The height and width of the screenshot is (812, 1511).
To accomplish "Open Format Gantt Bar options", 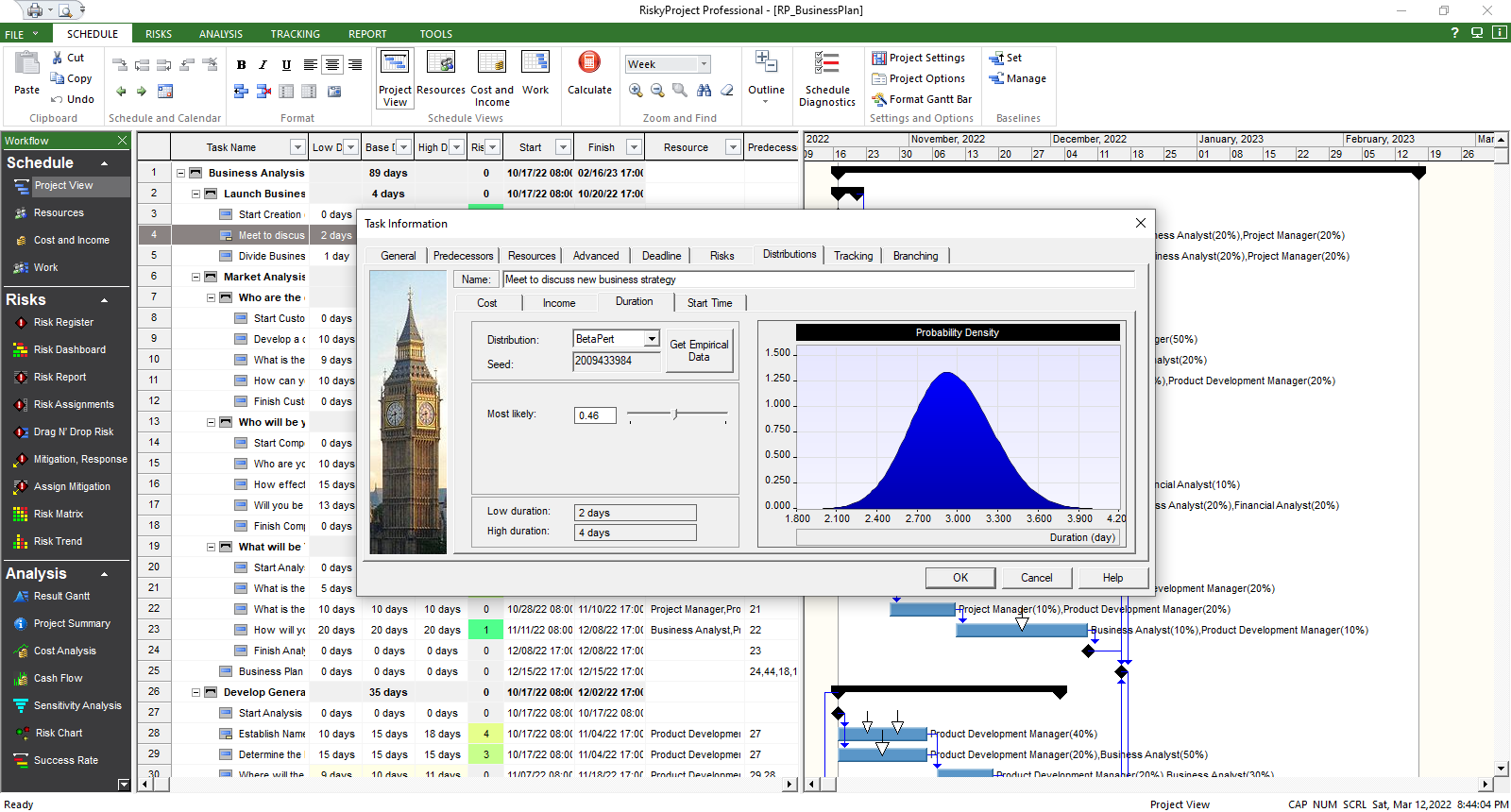I will pyautogui.click(x=922, y=99).
